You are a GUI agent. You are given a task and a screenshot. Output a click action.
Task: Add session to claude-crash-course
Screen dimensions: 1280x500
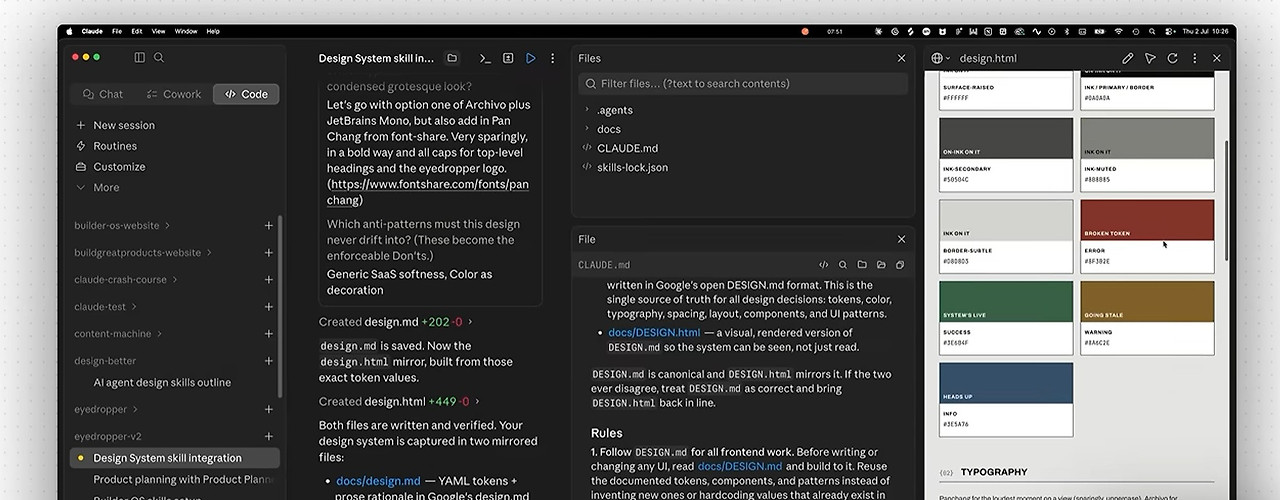268,280
